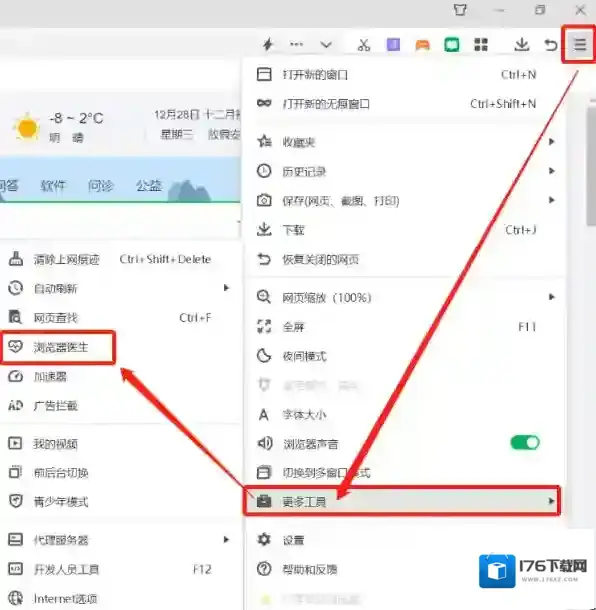Select 全屏 menu entry
Image resolution: width=596 pixels, height=610 pixels.
click(404, 327)
